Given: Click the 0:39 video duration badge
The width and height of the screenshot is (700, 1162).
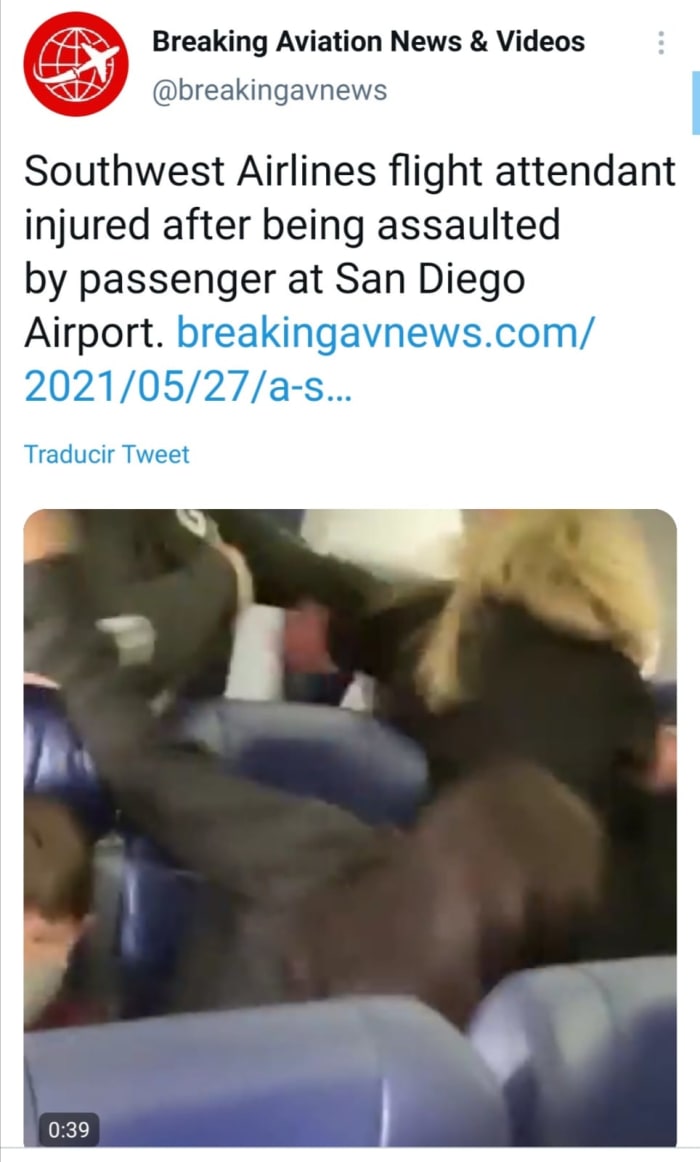Looking at the screenshot, I should pyautogui.click(x=69, y=1129).
